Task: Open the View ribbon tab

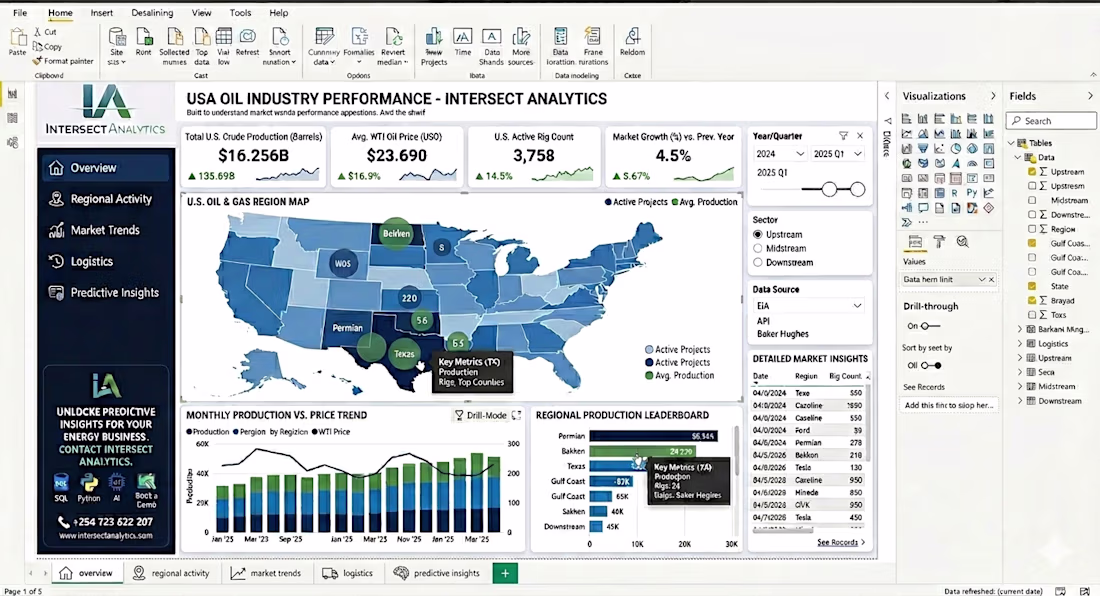Action: (201, 13)
